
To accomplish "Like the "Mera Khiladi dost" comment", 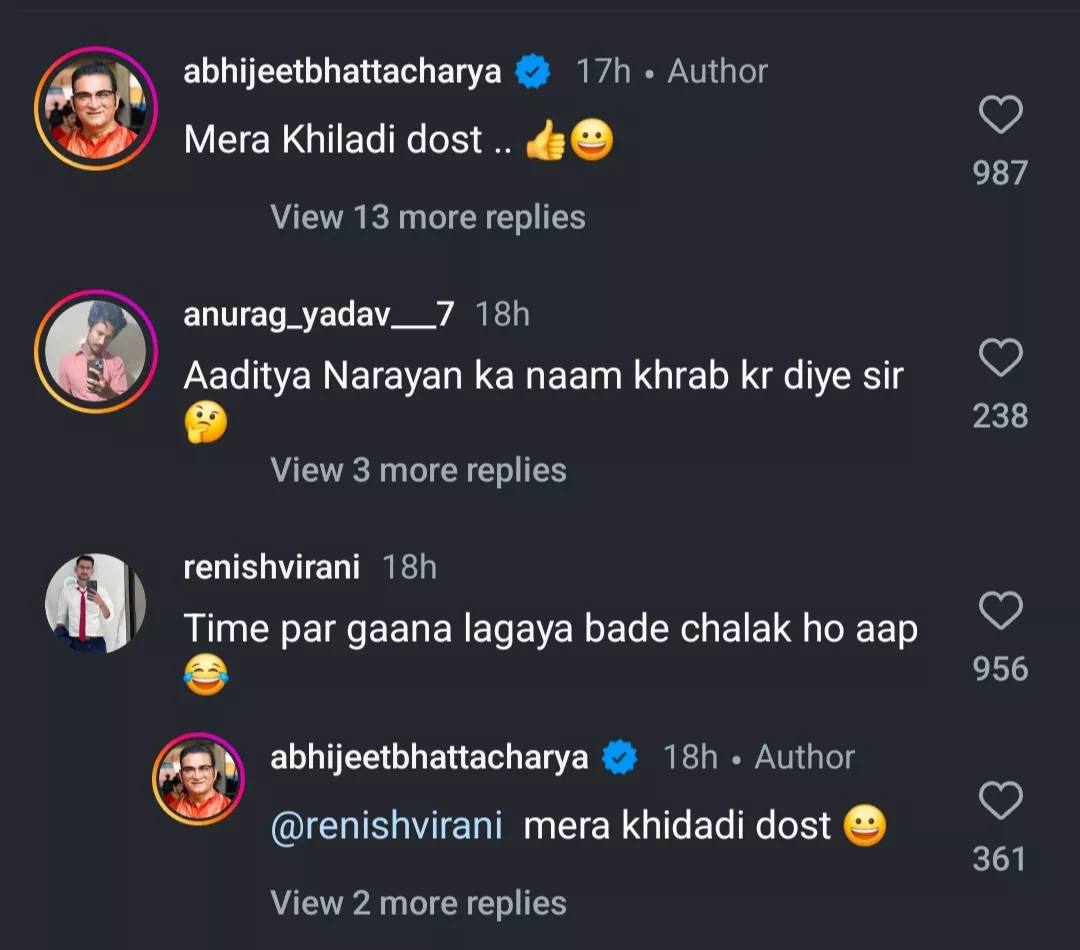I will (1000, 116).
